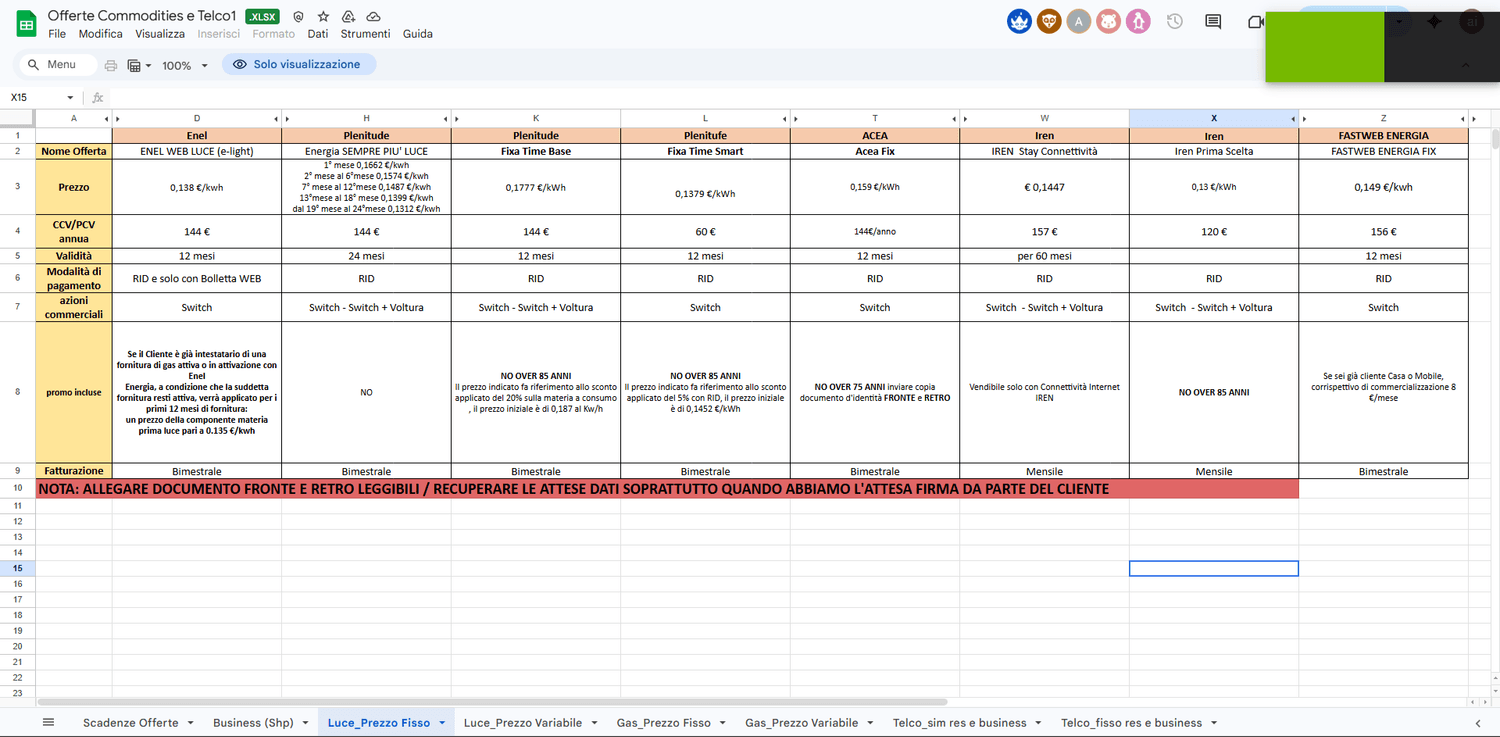The height and width of the screenshot is (737, 1500).
Task: Switch to the Telco_fisso res e business tab
Action: (x=1131, y=723)
